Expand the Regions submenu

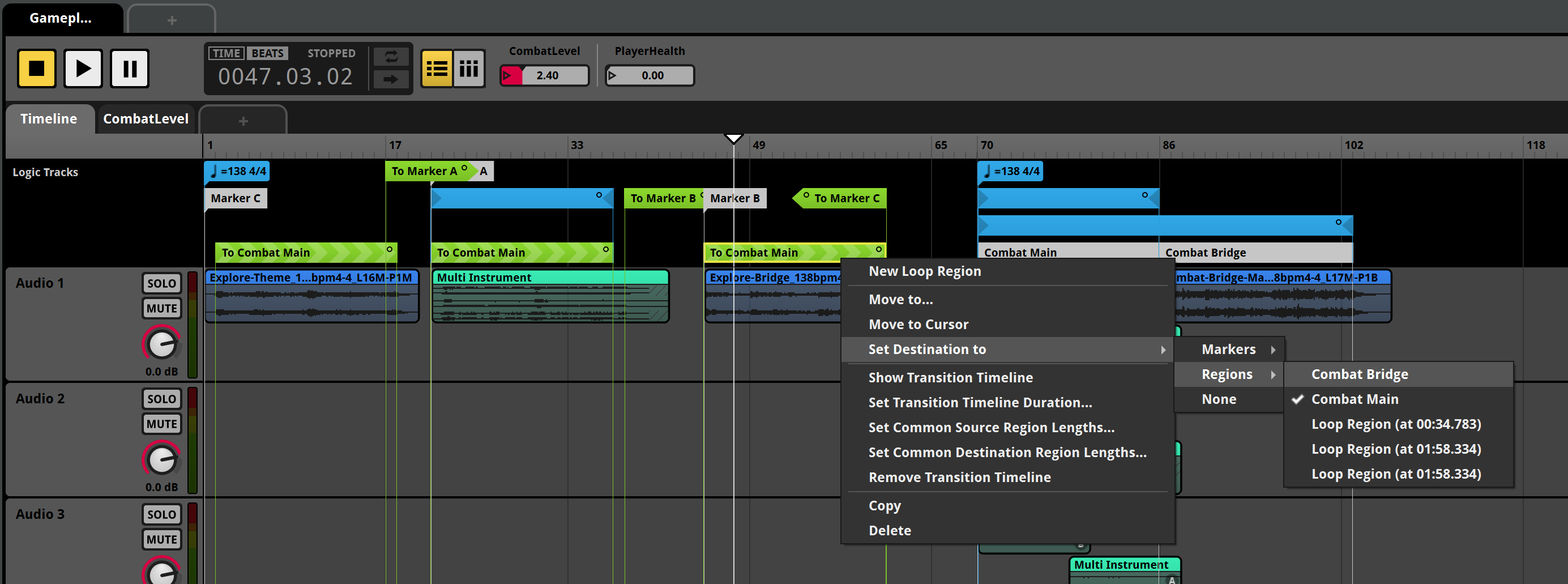click(1229, 374)
